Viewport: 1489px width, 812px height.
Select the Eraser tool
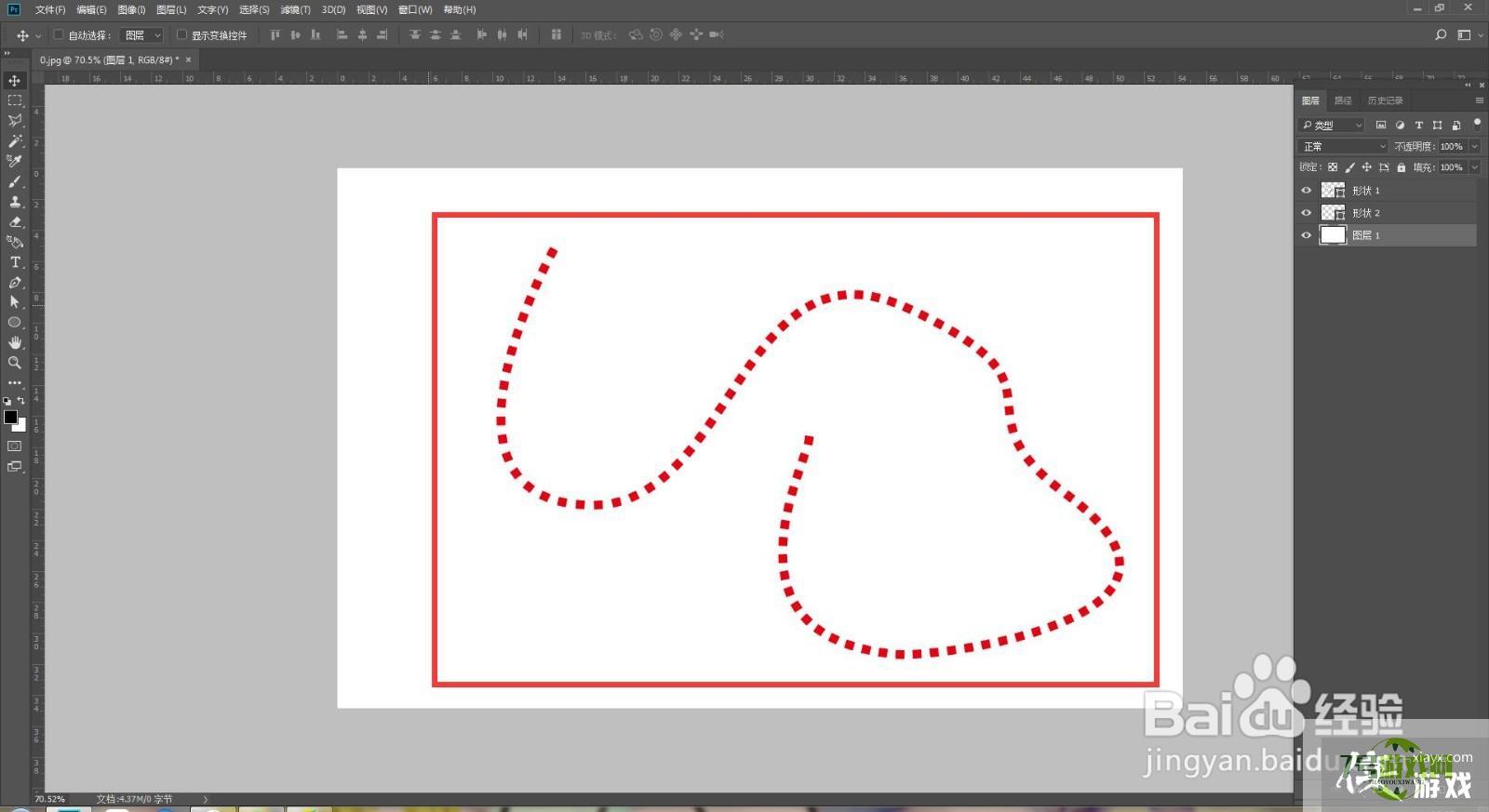15,221
